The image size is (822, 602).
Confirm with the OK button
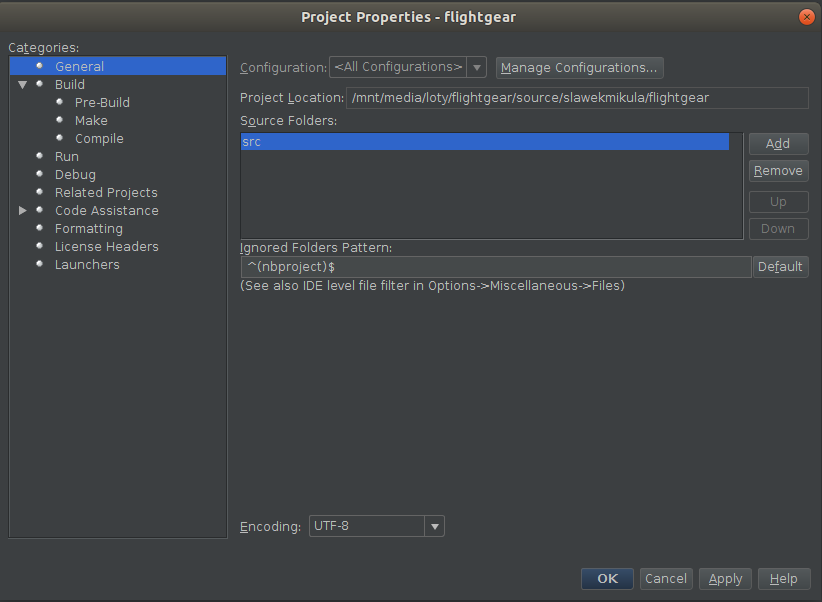pyautogui.click(x=607, y=579)
